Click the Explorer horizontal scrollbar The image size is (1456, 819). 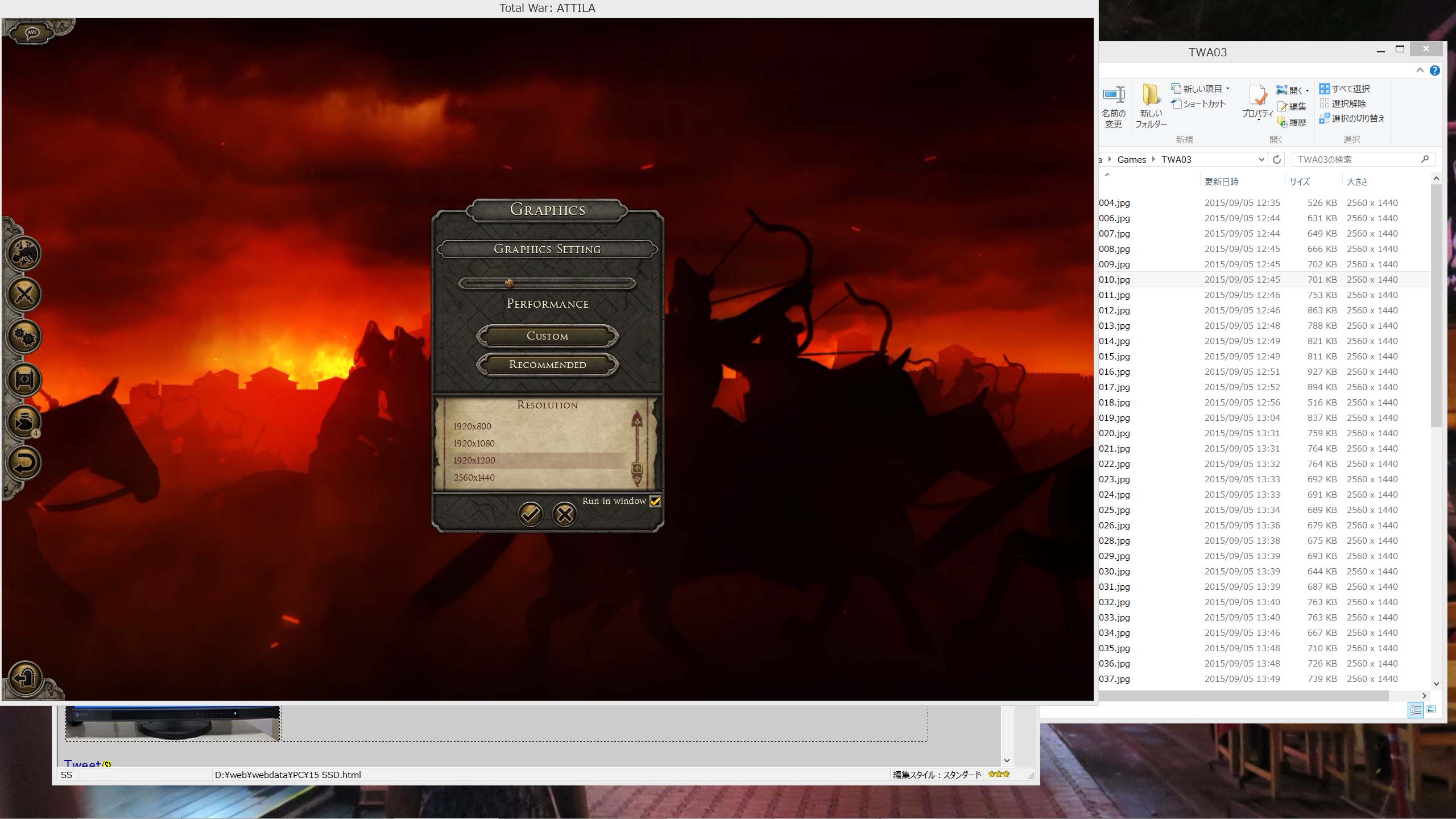[x=1243, y=696]
